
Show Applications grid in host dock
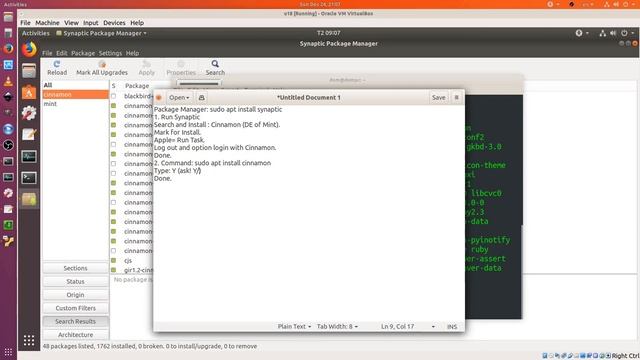point(8,352)
